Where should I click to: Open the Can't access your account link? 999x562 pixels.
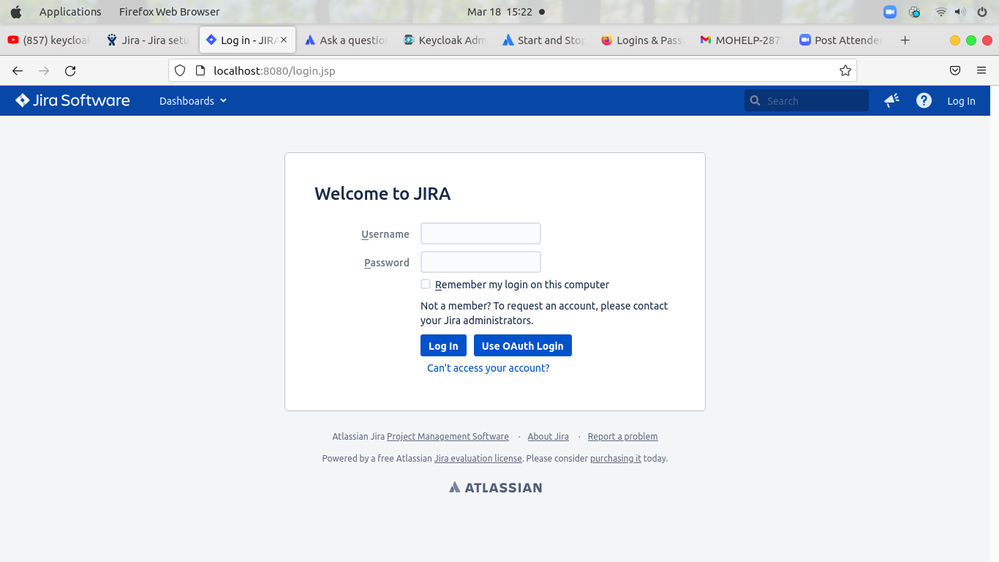tap(488, 368)
